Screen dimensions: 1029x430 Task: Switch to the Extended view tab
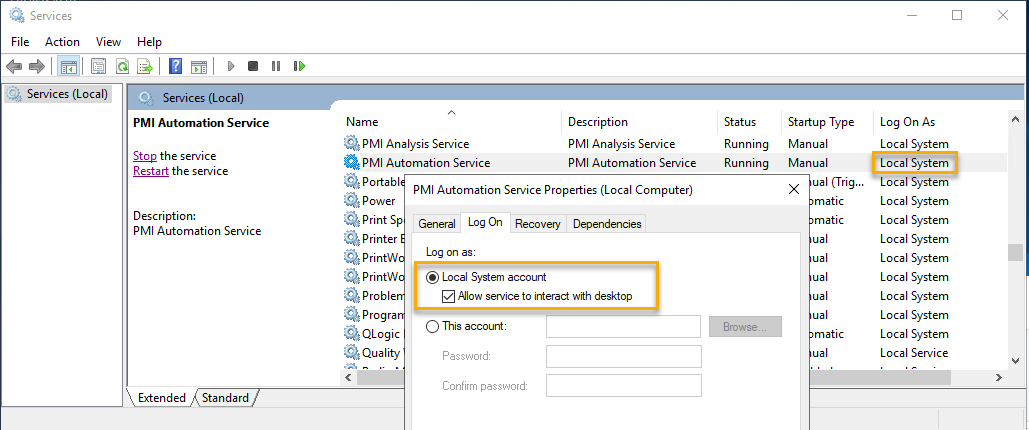161,398
